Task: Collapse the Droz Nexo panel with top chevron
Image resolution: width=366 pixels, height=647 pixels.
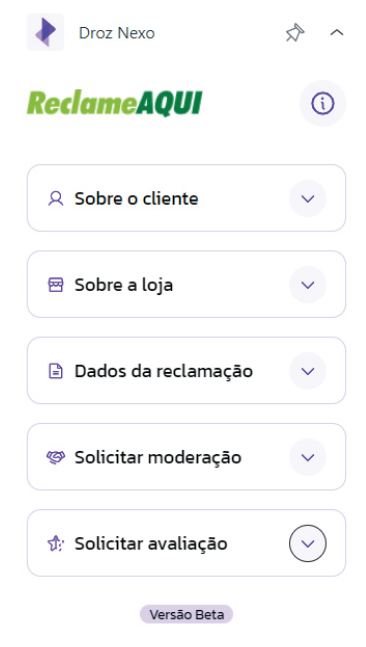Action: click(337, 33)
